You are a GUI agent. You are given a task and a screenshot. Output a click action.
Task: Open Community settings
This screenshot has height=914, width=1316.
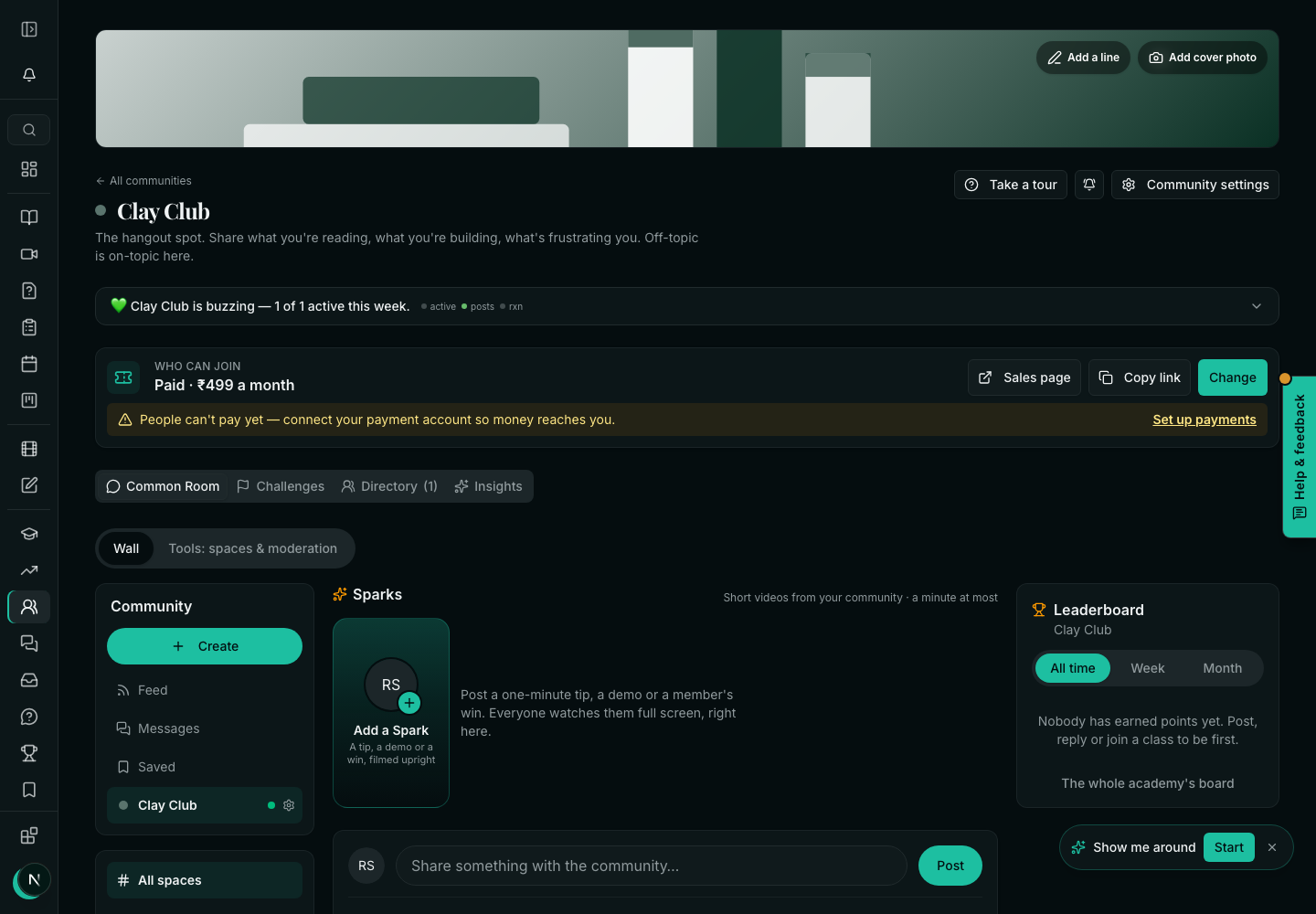point(1195,185)
